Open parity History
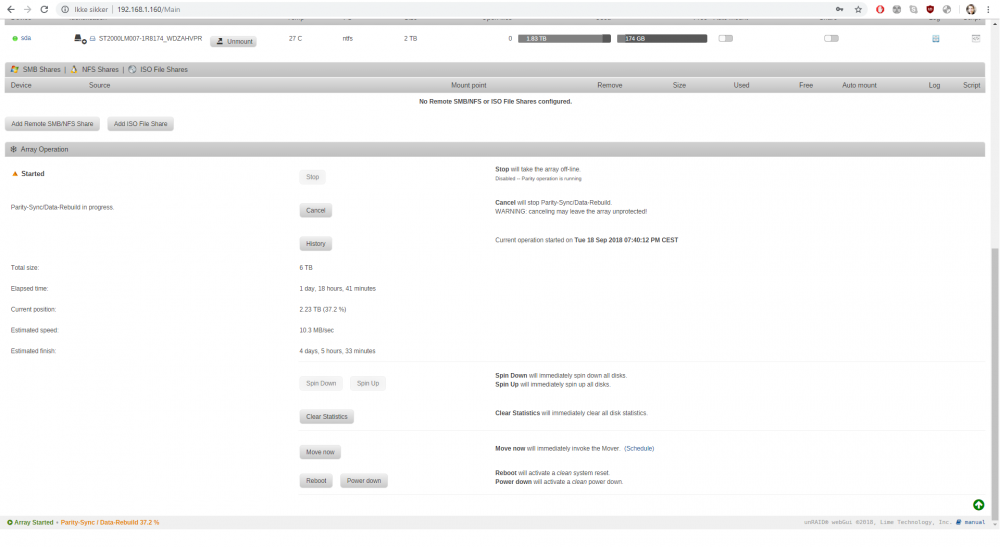This screenshot has height=547, width=1000. click(x=316, y=244)
